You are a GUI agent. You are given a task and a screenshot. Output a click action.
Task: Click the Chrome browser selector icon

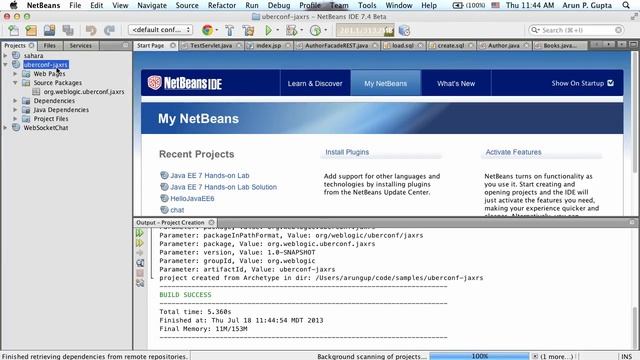coord(207,30)
